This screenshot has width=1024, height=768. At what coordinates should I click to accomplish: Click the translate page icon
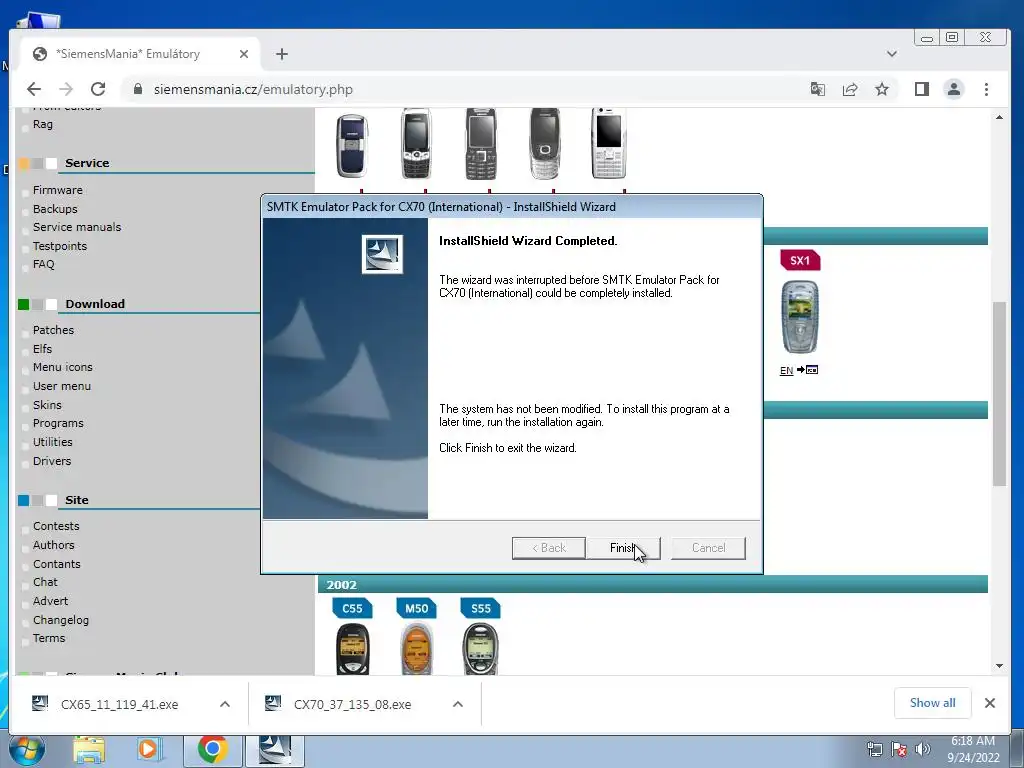tap(818, 89)
